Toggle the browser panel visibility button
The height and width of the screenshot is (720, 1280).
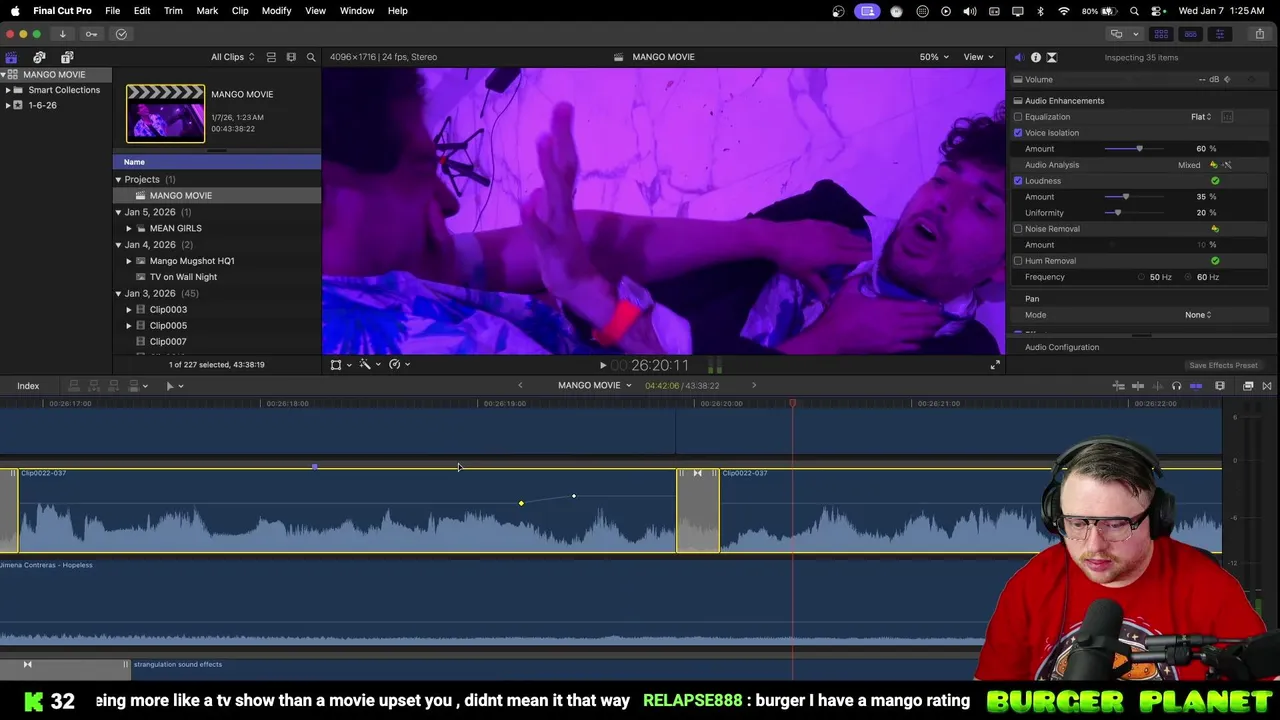tap(1161, 34)
